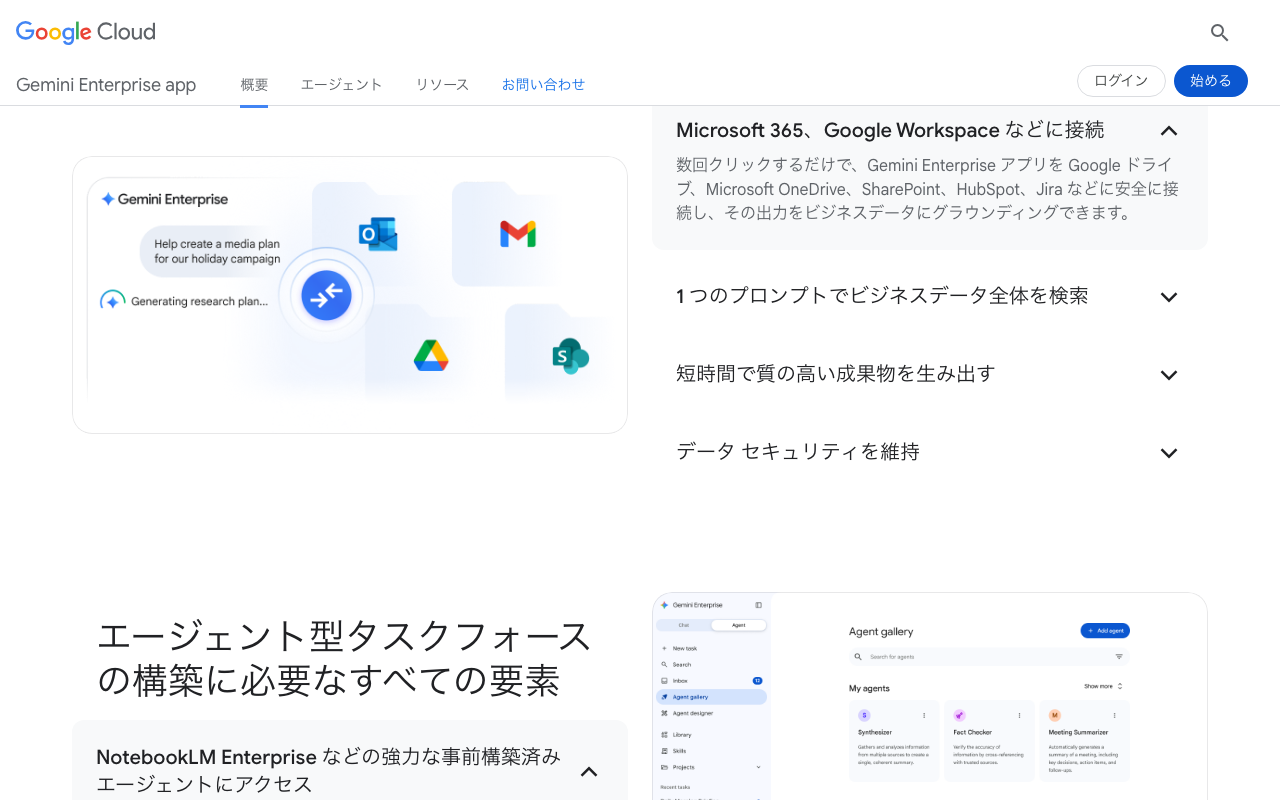Screen dimensions: 1280x800
Task: Click the Outlook icon in the illustration
Action: (x=378, y=234)
